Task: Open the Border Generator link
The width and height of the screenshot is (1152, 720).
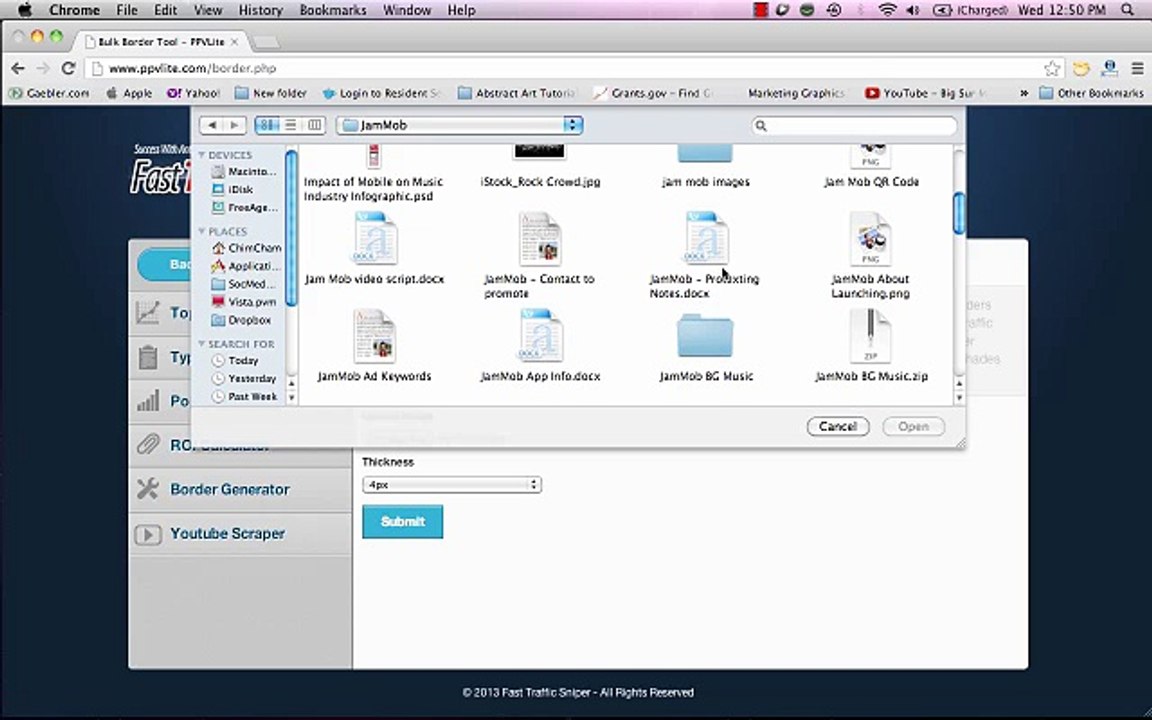Action: (230, 489)
